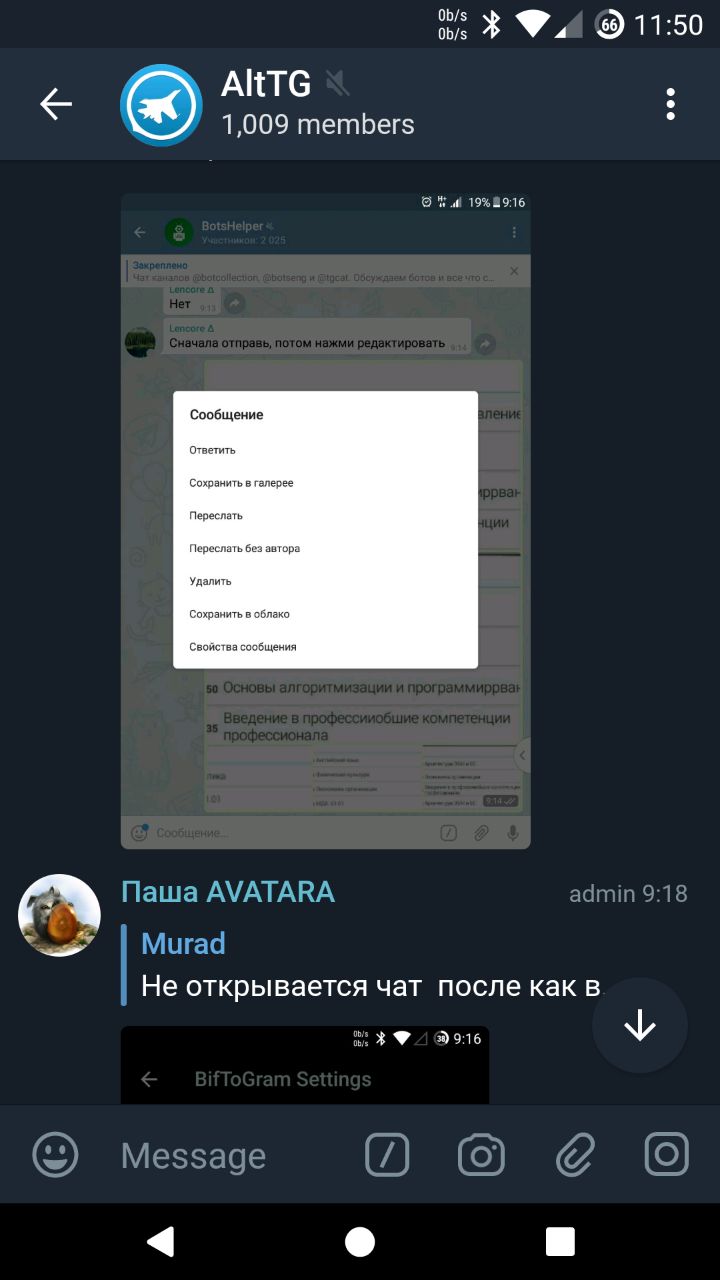720x1280 pixels.
Task: Tap the Android Back triangle button
Action: [160, 1242]
